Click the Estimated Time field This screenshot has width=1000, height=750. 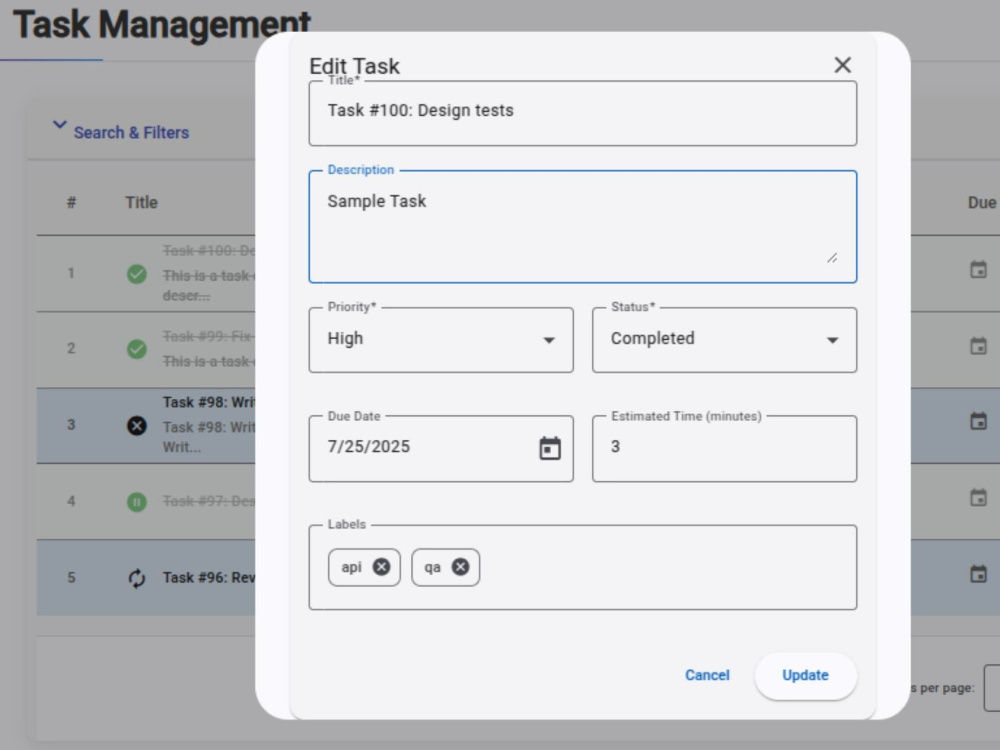(x=724, y=448)
